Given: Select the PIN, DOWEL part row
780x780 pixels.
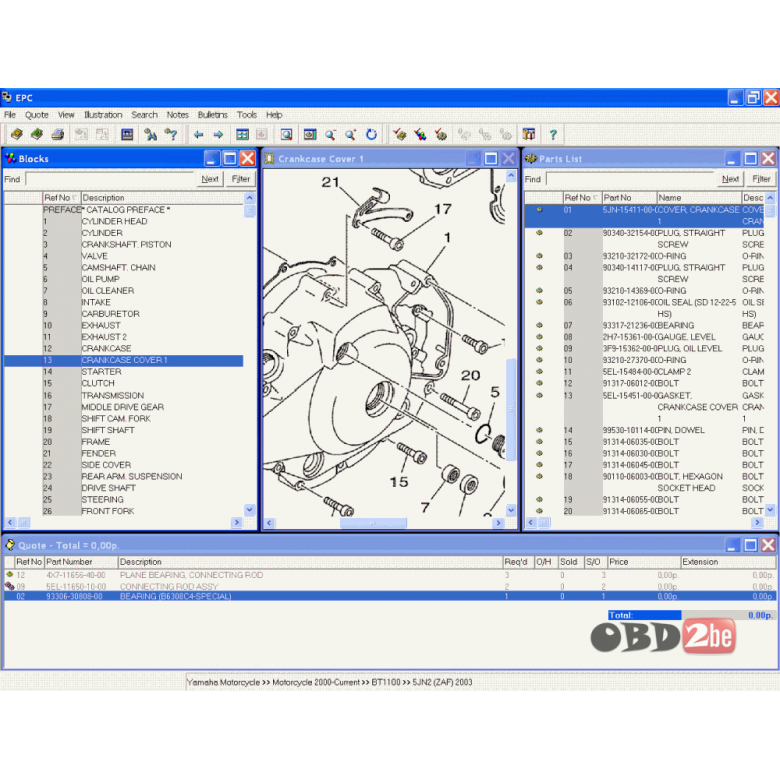Looking at the screenshot, I should tap(644, 430).
